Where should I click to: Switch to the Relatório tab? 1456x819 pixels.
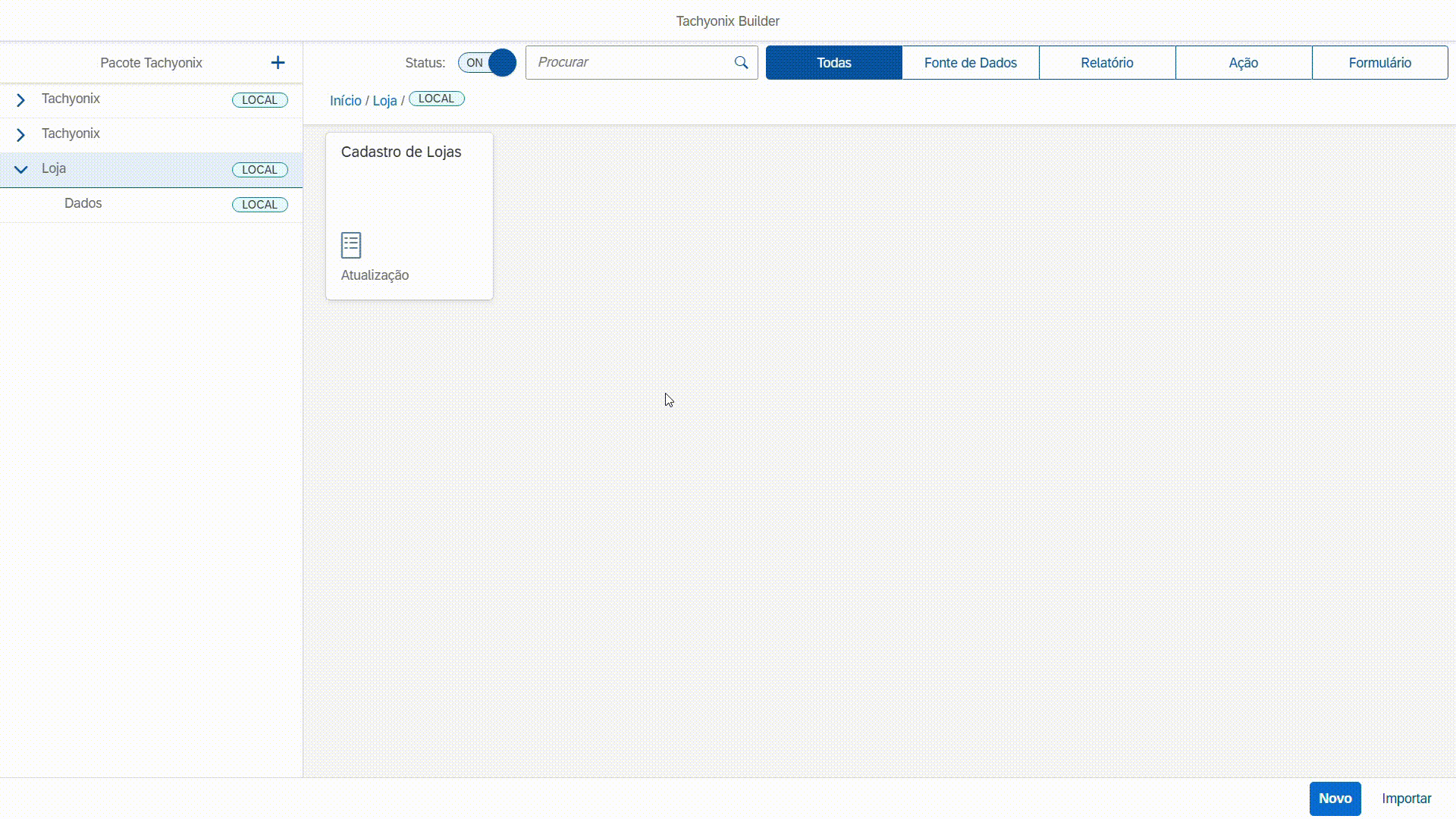(1106, 63)
